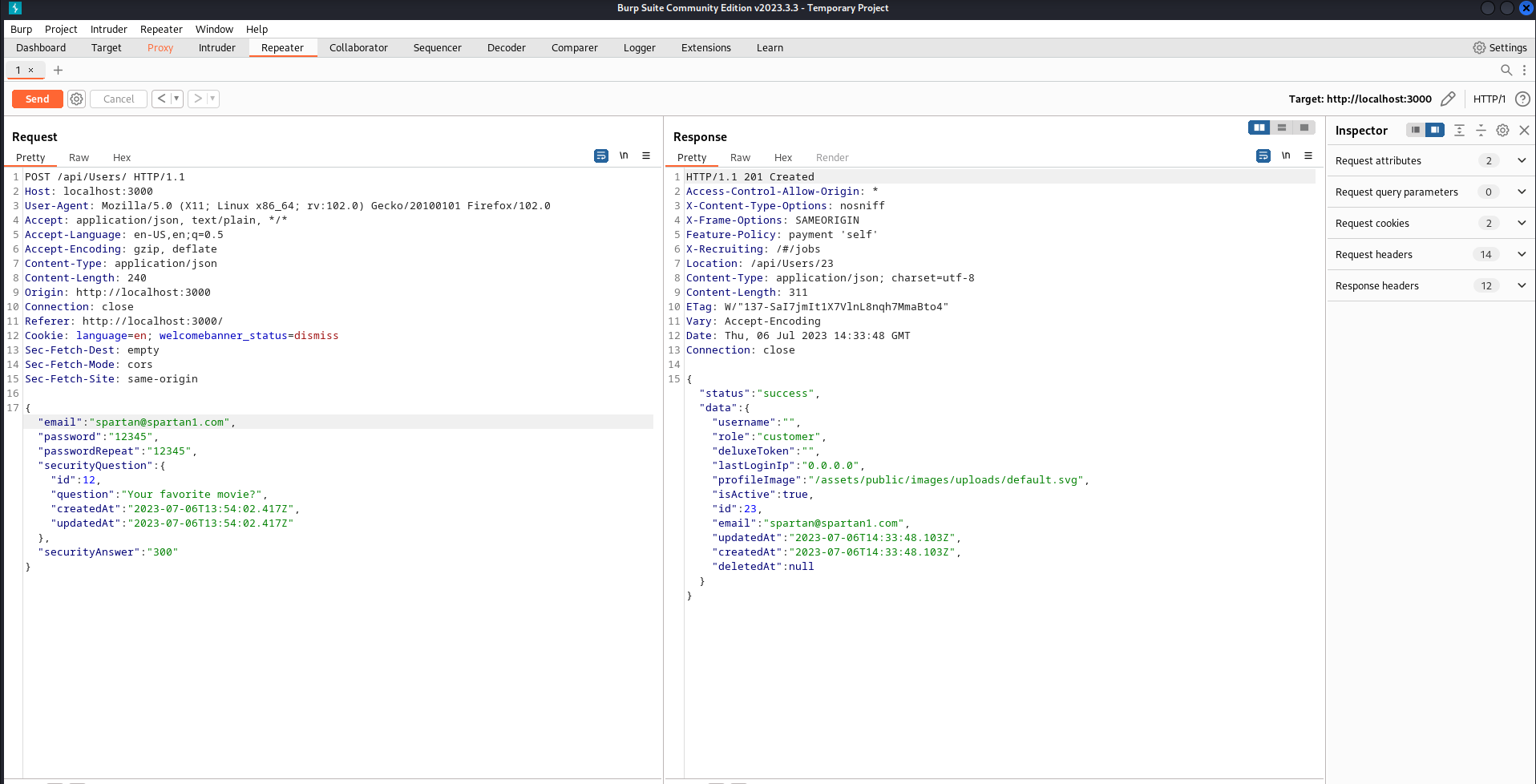This screenshot has height=784, width=1536.
Task: Click the HTTP/1.1 201 Created status line
Action: click(x=750, y=176)
